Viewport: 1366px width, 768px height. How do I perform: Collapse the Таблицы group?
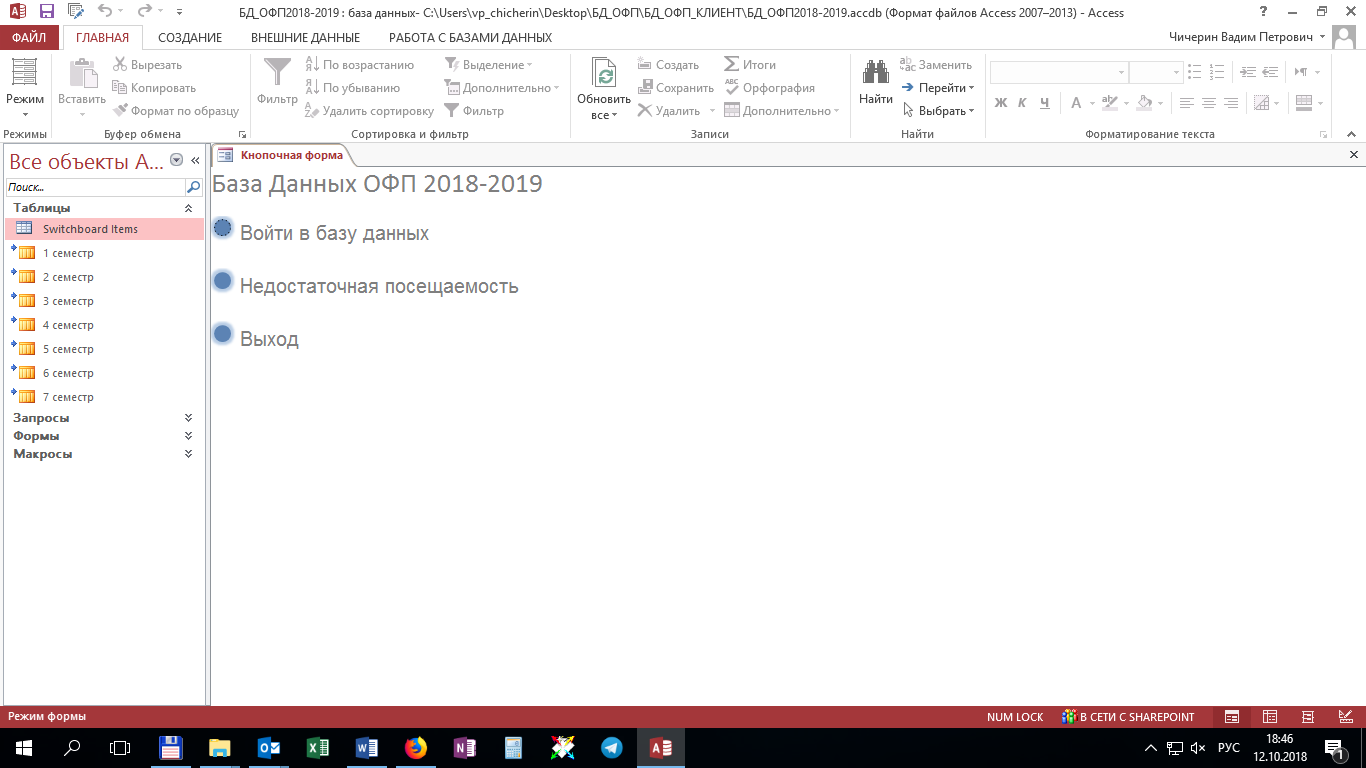click(x=188, y=208)
